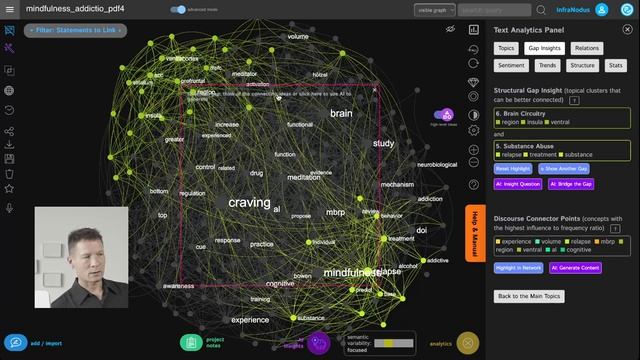The height and width of the screenshot is (360, 640).
Task: Click the redo circular arrow icon
Action: coord(473,63)
